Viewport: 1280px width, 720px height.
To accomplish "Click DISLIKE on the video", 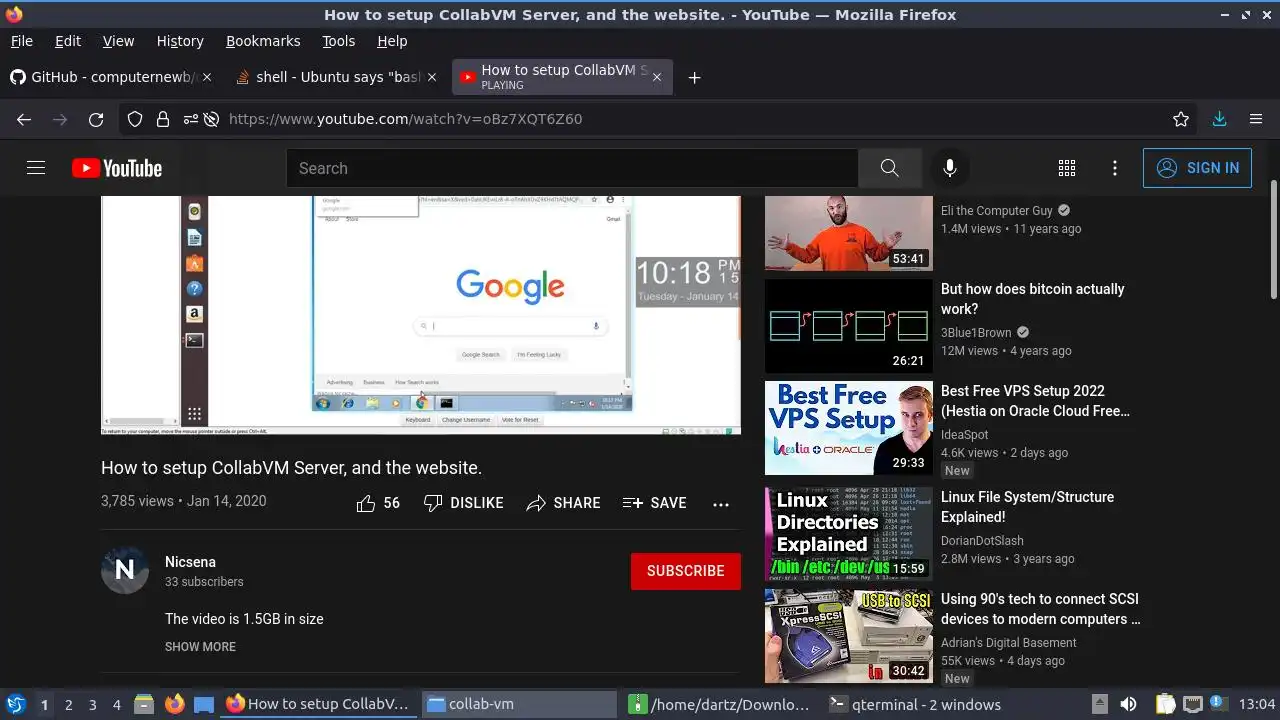I will pos(463,503).
